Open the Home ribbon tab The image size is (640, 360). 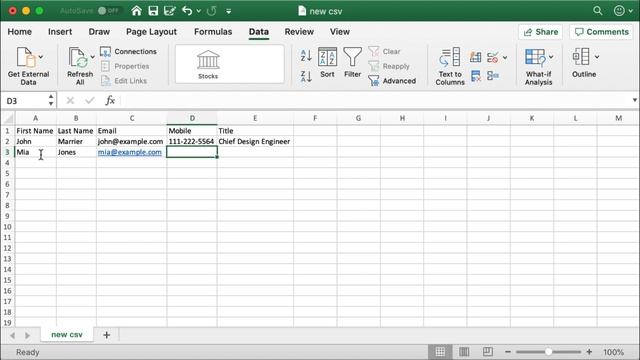pos(20,31)
